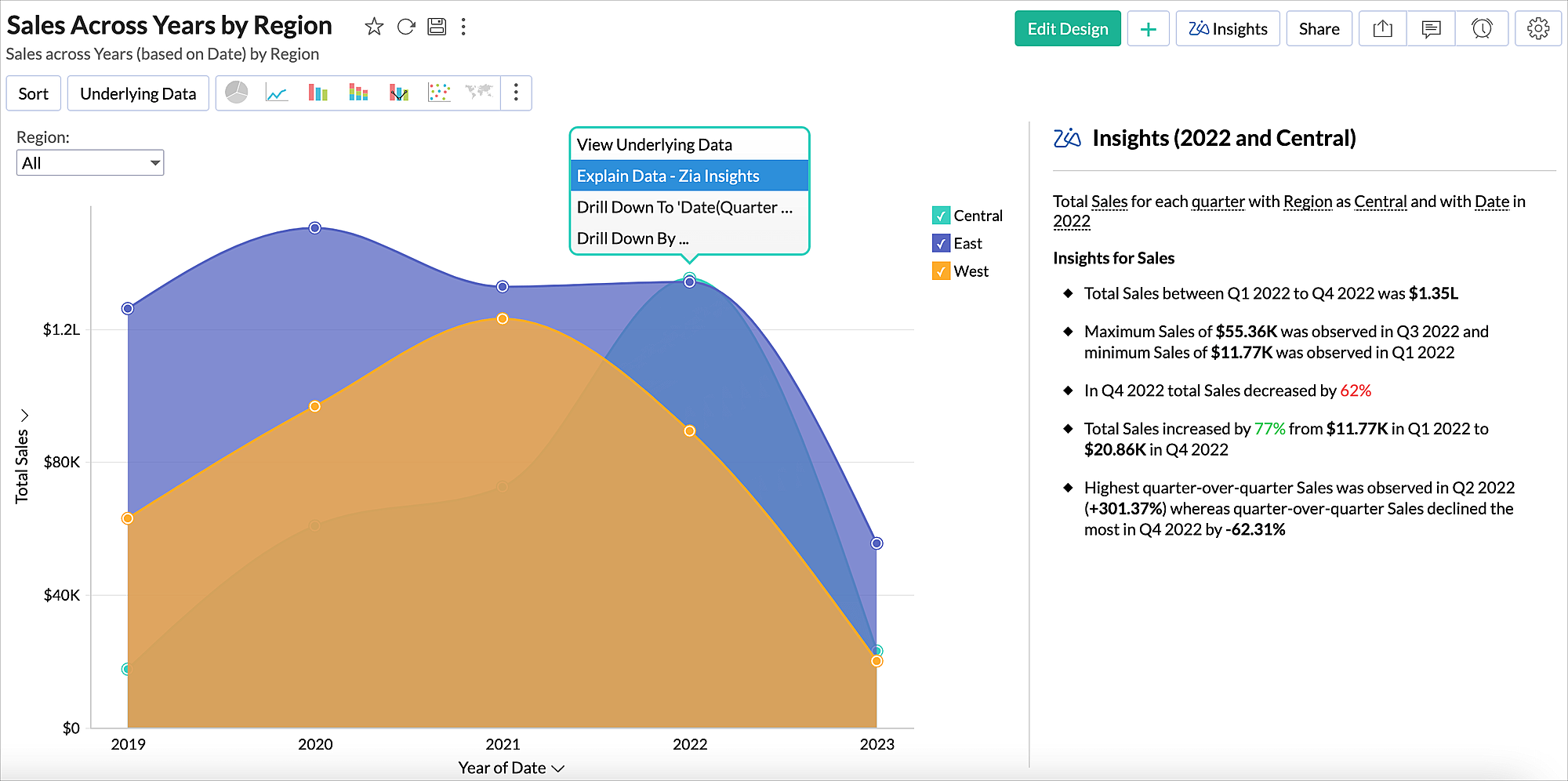The image size is (1568, 781).
Task: Select the stacked bar chart icon
Action: (358, 93)
